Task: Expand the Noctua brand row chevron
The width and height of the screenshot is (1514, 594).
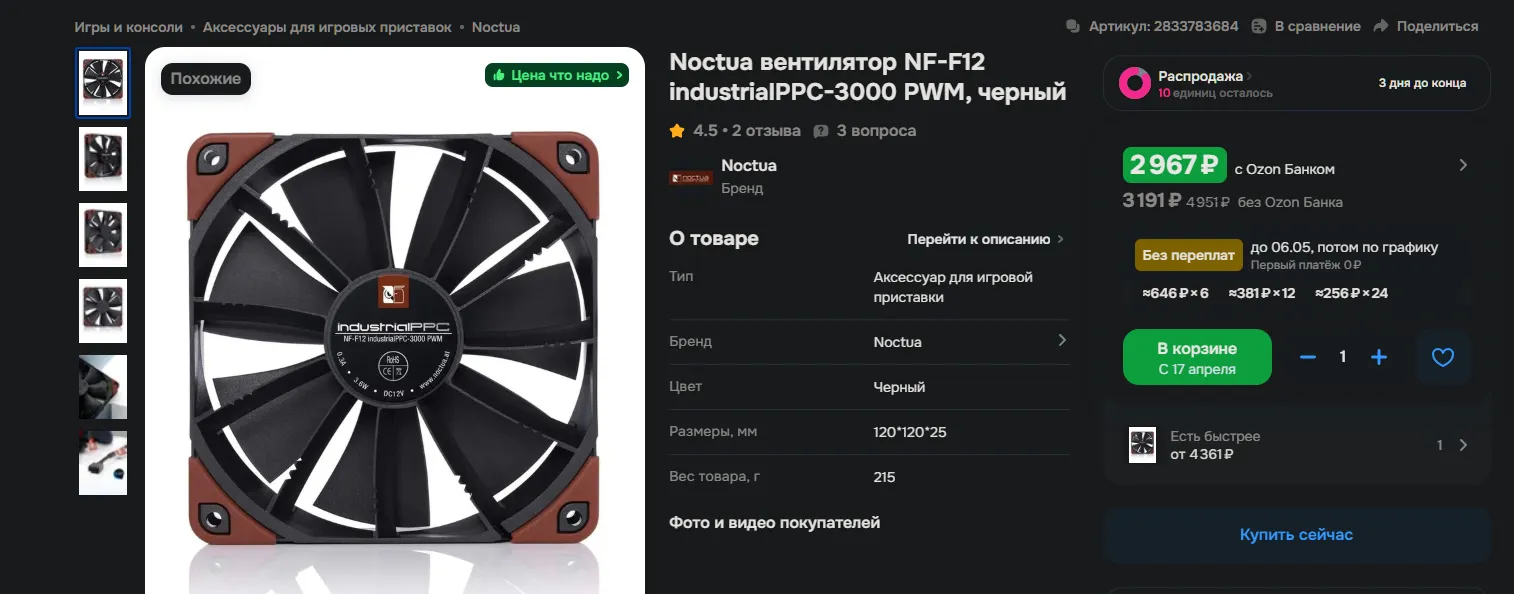Action: (1062, 341)
